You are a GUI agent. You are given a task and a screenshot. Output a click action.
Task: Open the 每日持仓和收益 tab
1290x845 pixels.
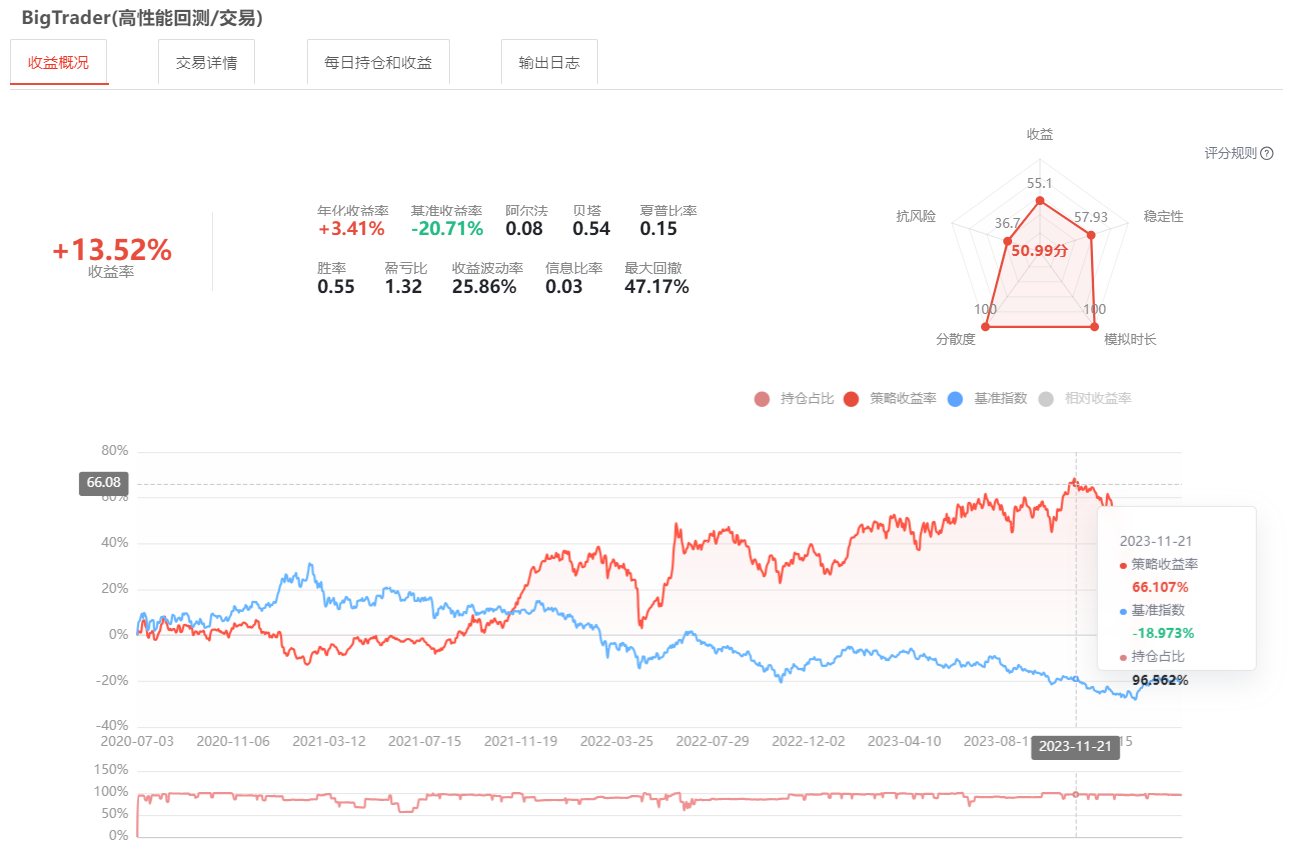[x=378, y=62]
